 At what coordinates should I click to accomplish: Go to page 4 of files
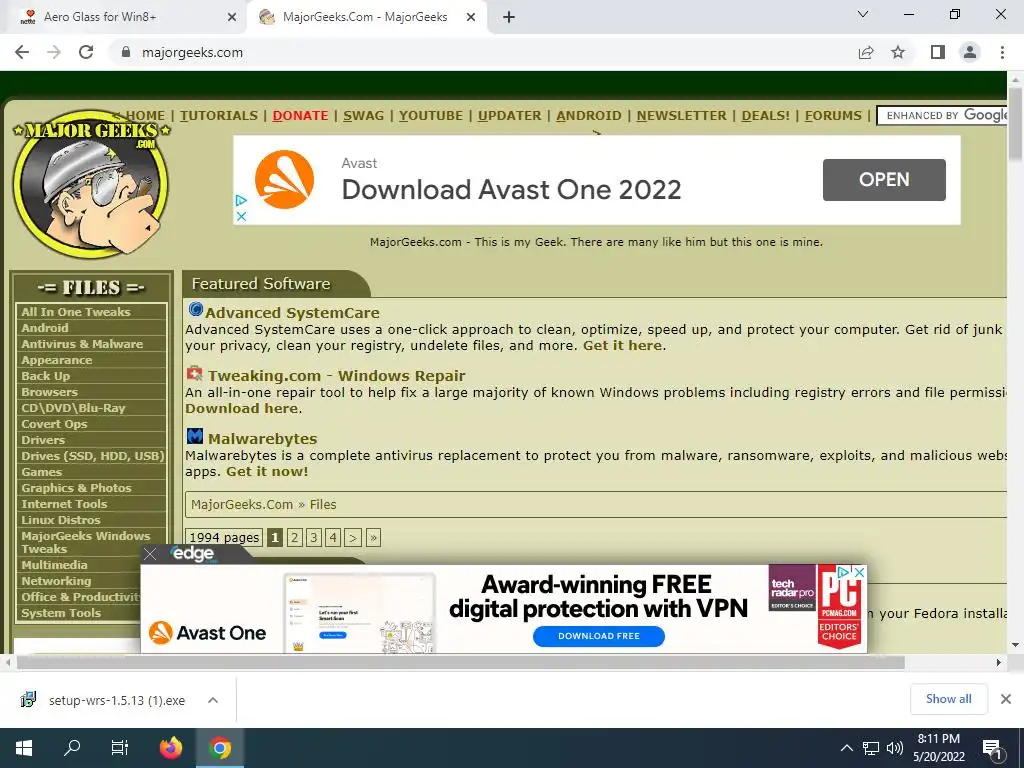pos(333,537)
